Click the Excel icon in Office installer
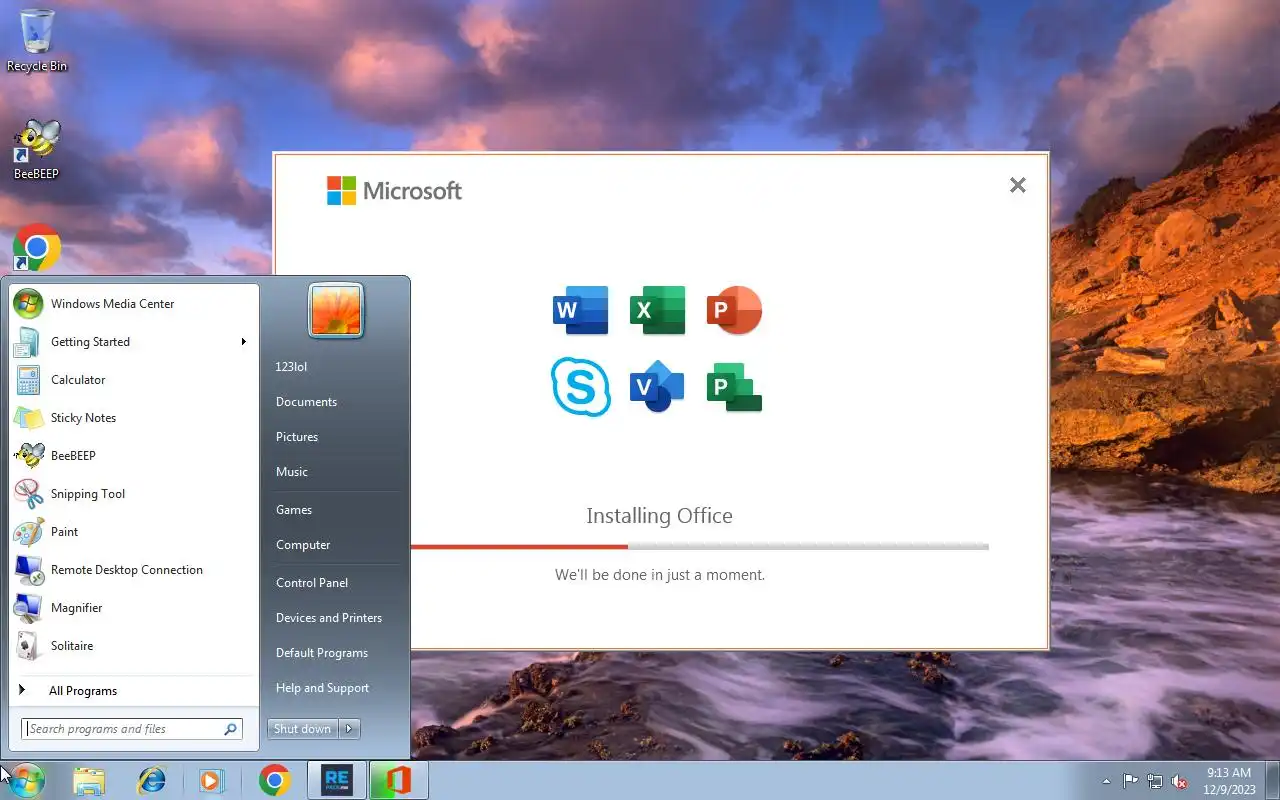 pyautogui.click(x=657, y=310)
